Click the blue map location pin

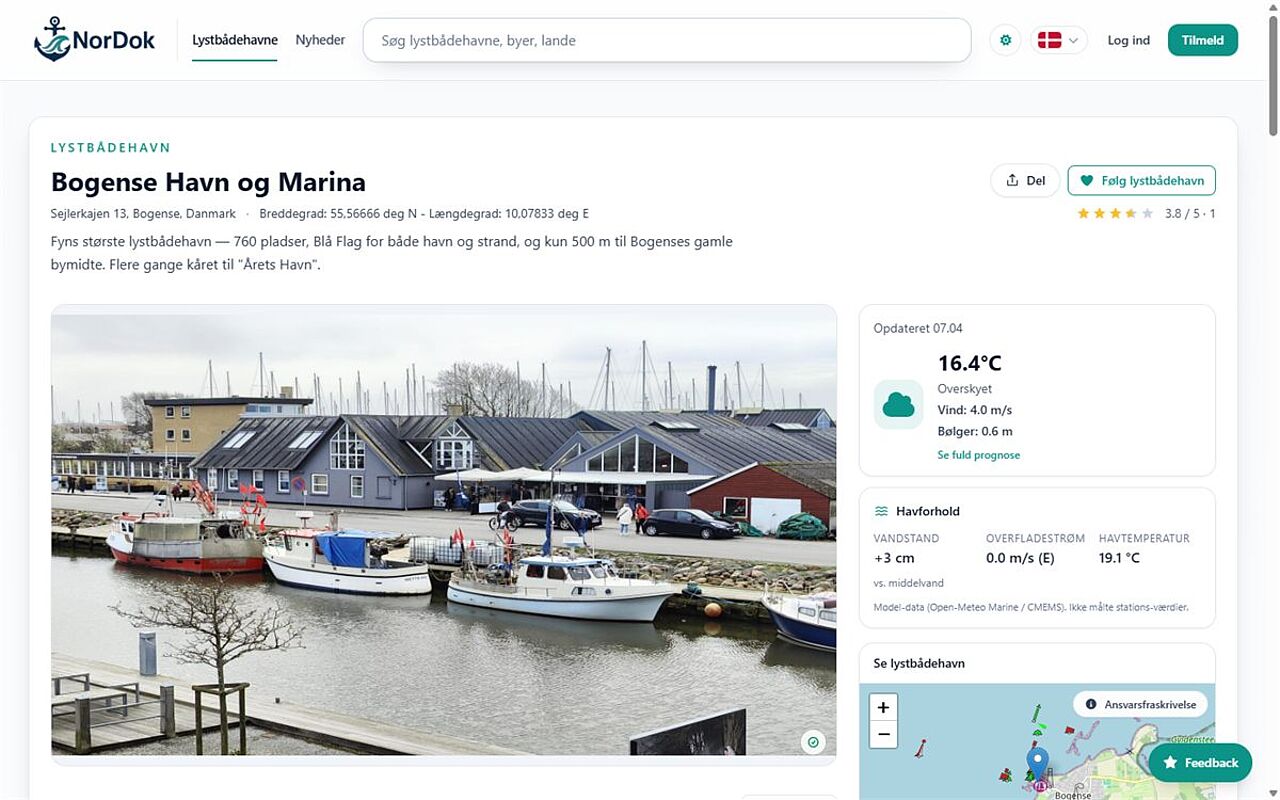1039,765
